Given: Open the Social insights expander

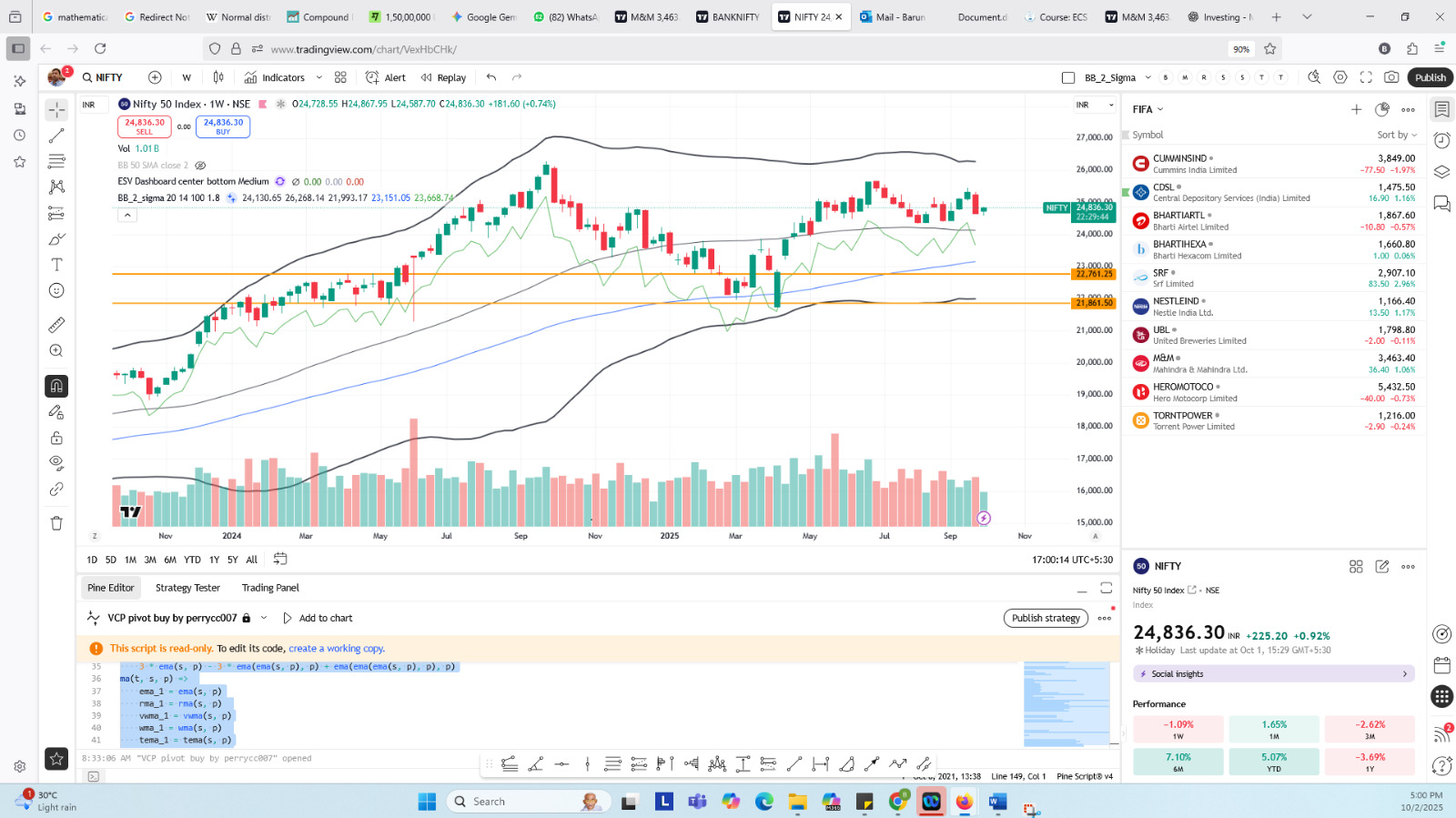Looking at the screenshot, I should 1273,674.
